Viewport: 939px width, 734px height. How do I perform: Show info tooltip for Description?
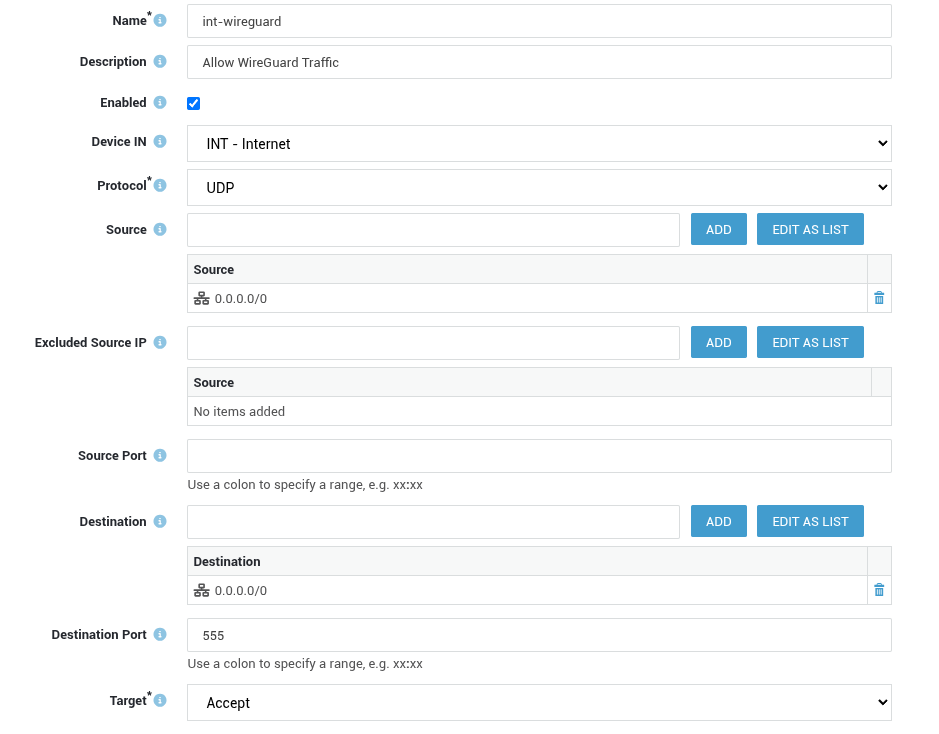pos(160,61)
